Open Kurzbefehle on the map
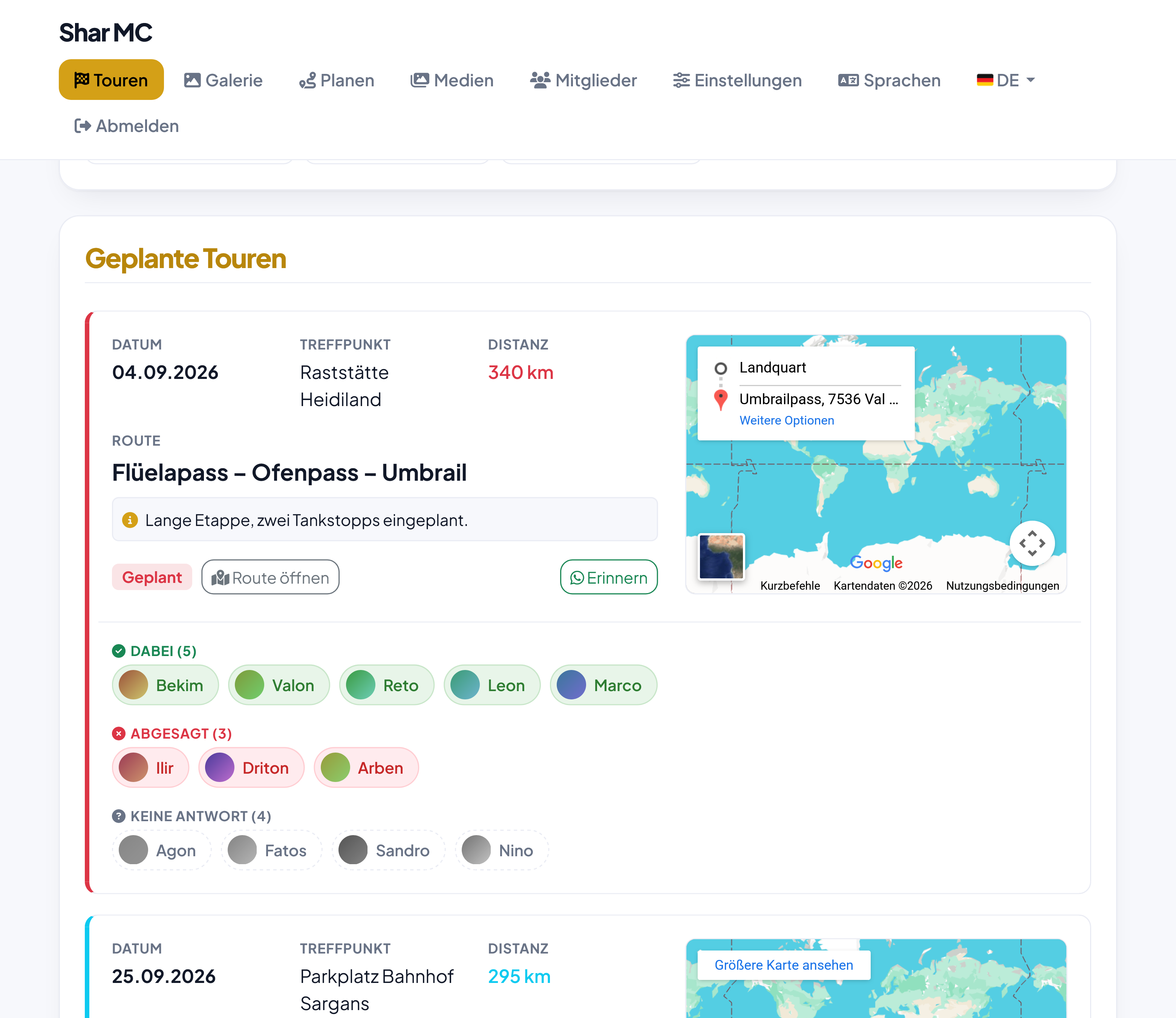 click(790, 586)
